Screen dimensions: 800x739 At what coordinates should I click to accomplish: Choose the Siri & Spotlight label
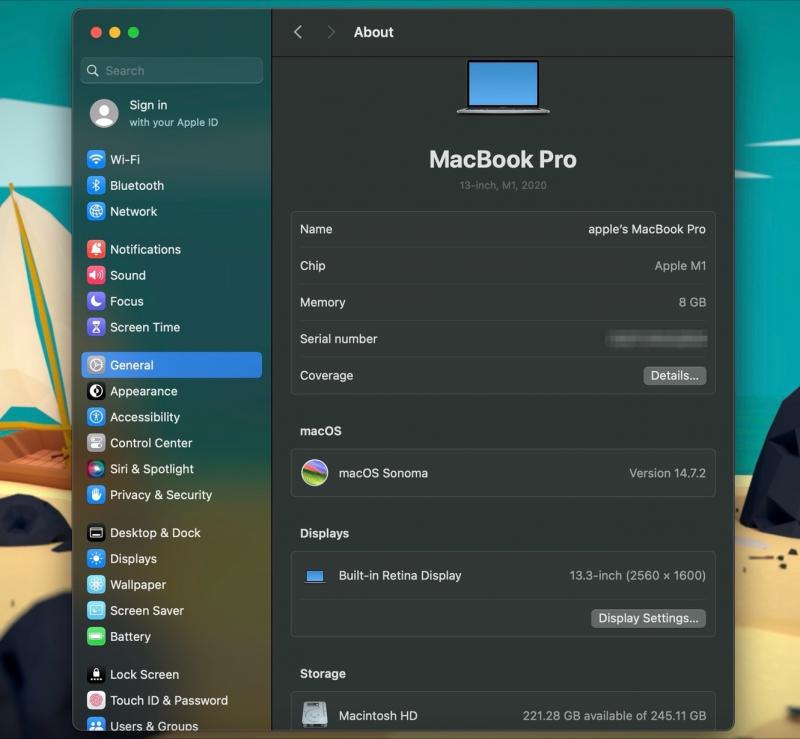click(152, 469)
